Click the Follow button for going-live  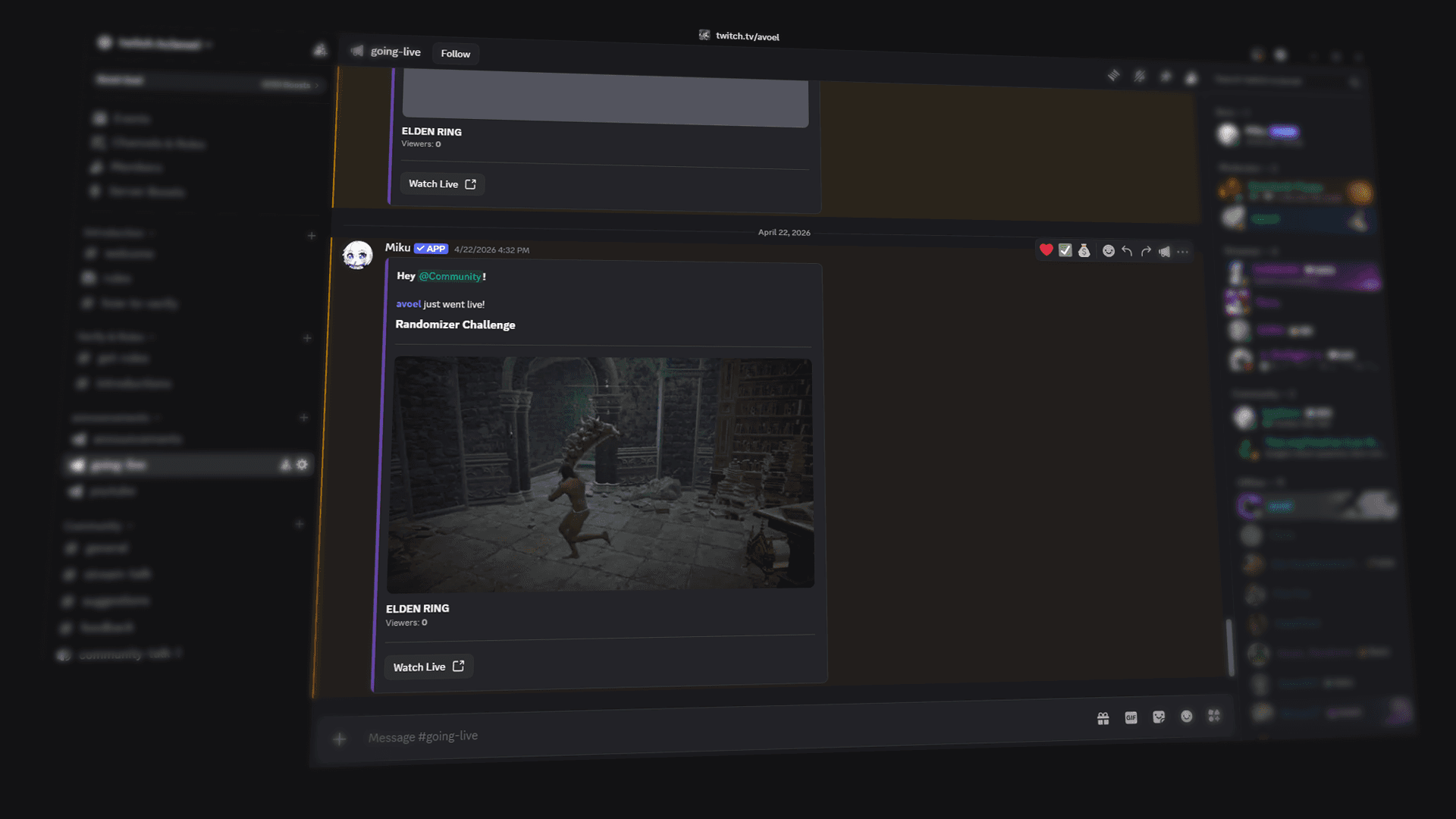(x=455, y=54)
